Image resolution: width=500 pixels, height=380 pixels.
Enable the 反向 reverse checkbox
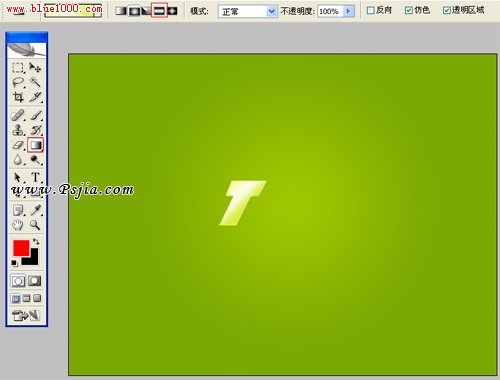(x=370, y=11)
